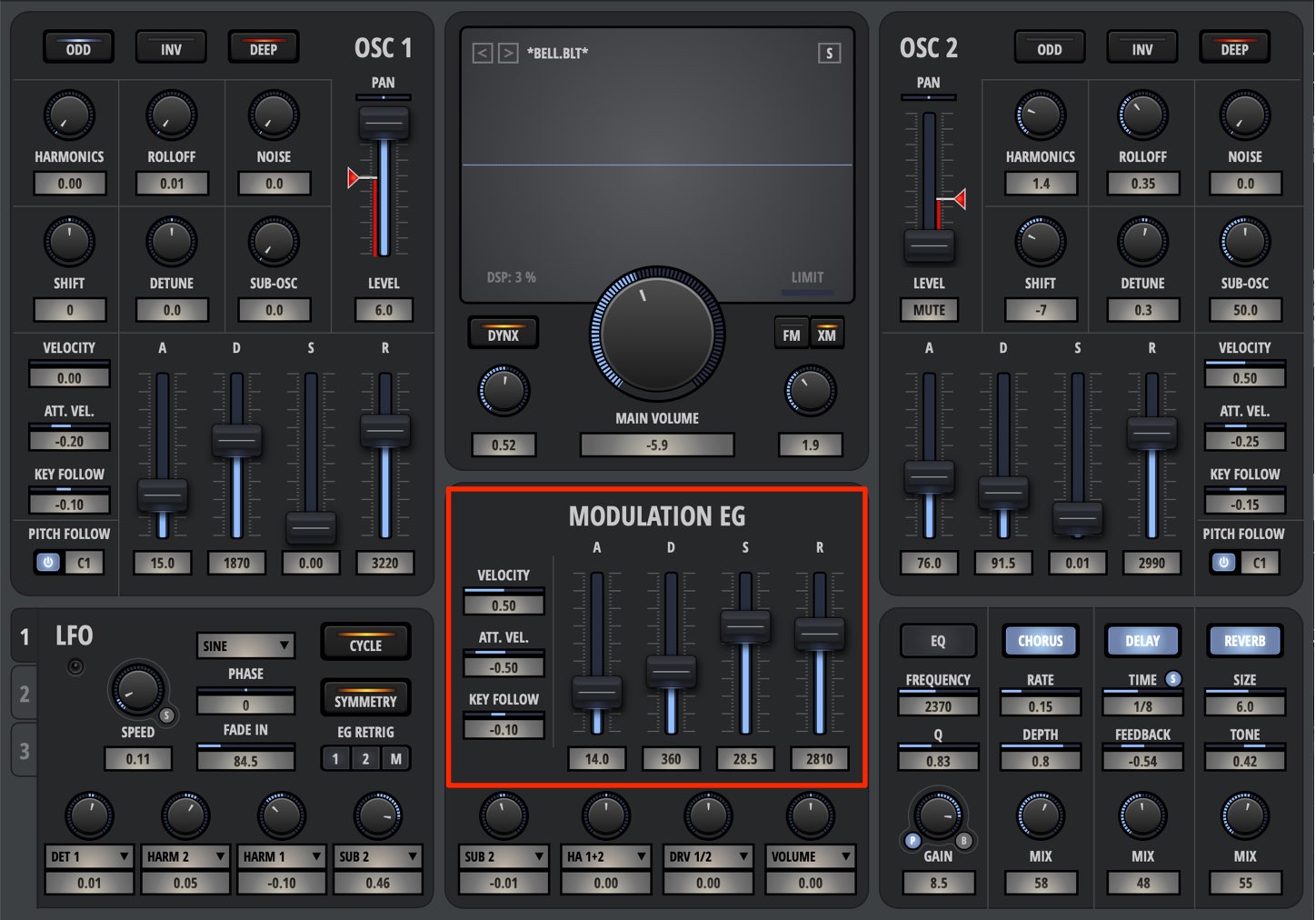This screenshot has width=1316, height=920.
Task: Click the EQ Frequency value 2370
Action: pos(938,705)
